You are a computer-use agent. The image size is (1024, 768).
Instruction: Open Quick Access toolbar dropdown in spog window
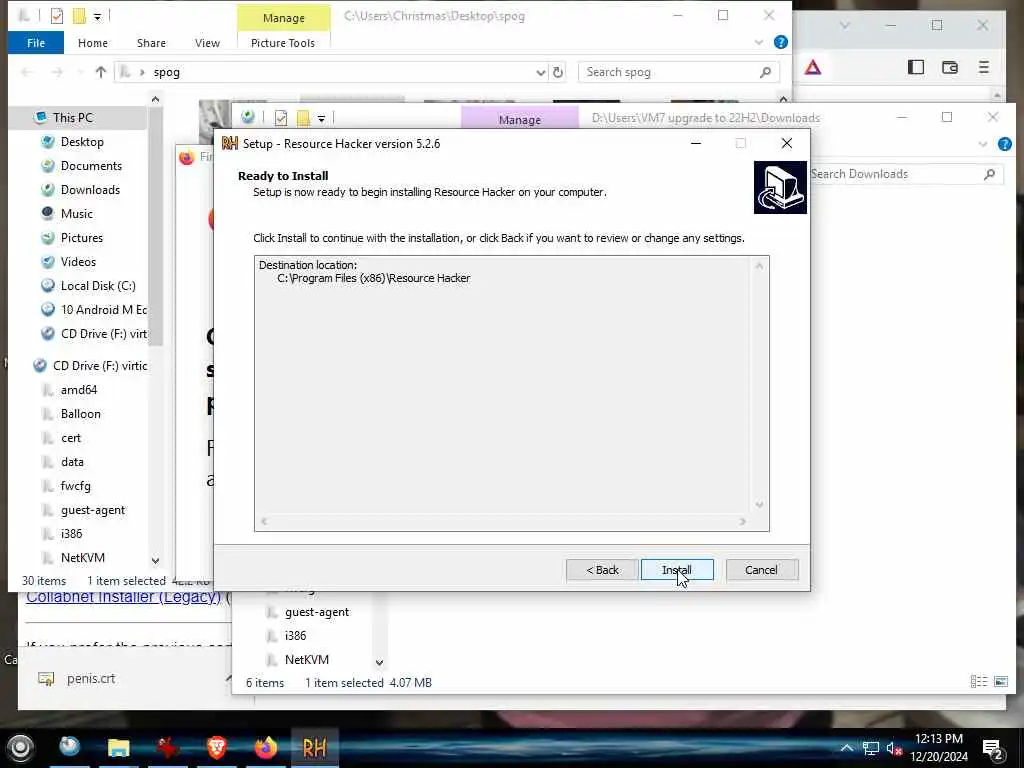(97, 16)
